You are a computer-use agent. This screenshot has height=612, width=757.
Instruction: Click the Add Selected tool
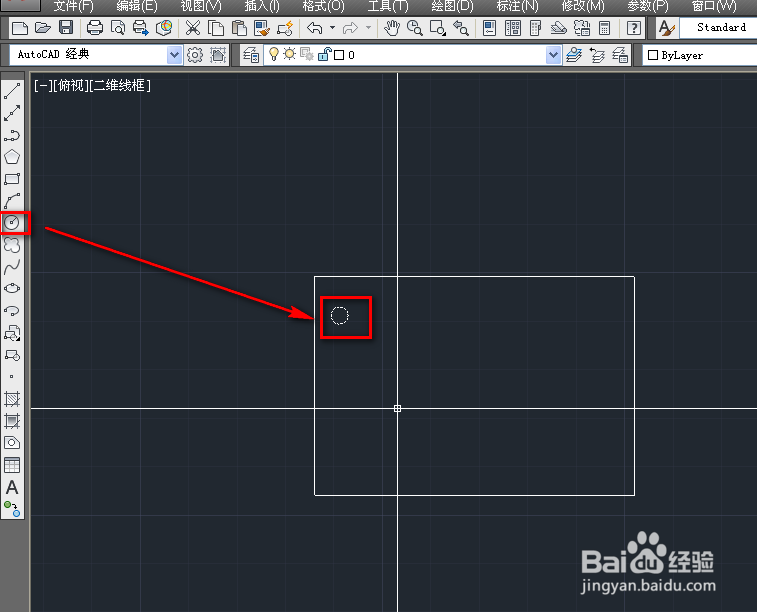tap(12, 509)
